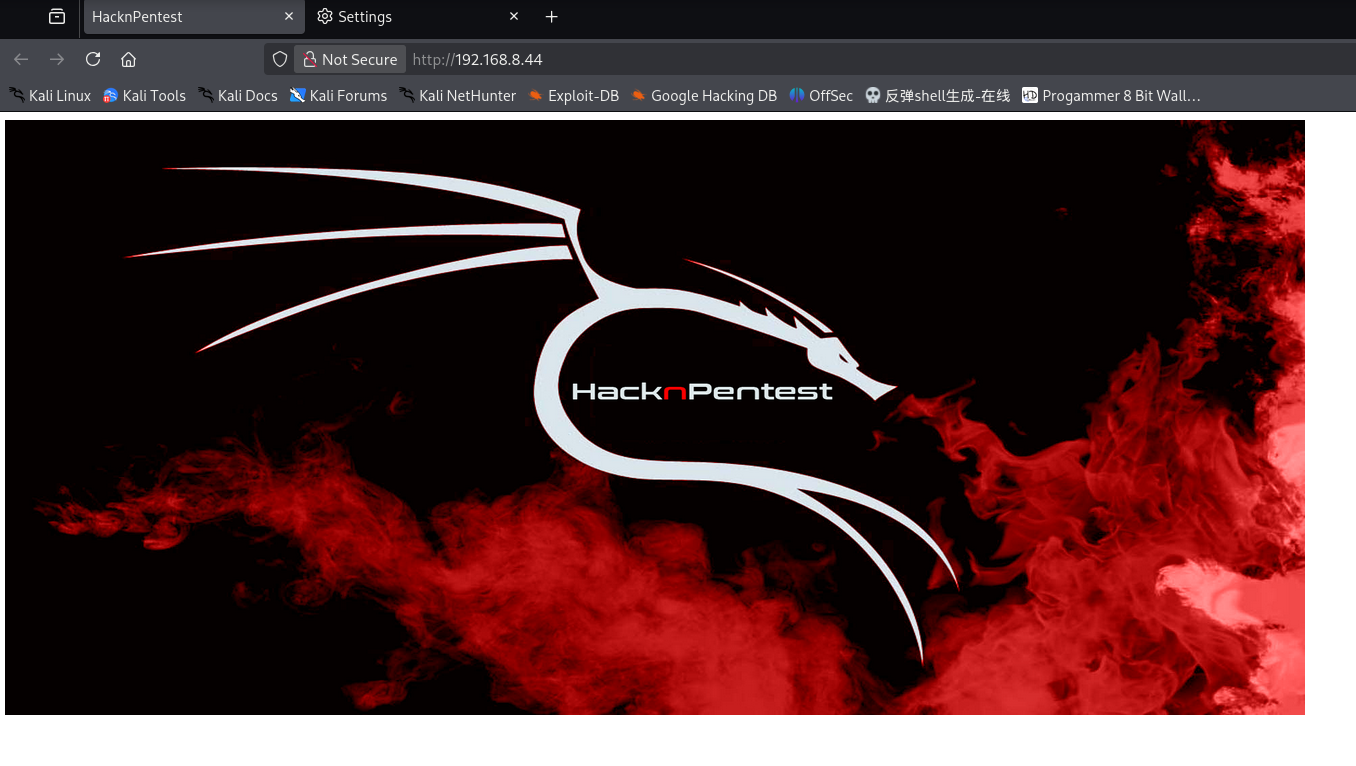The width and height of the screenshot is (1356, 766).
Task: Open the tracking protection shield icon
Action: (x=280, y=59)
